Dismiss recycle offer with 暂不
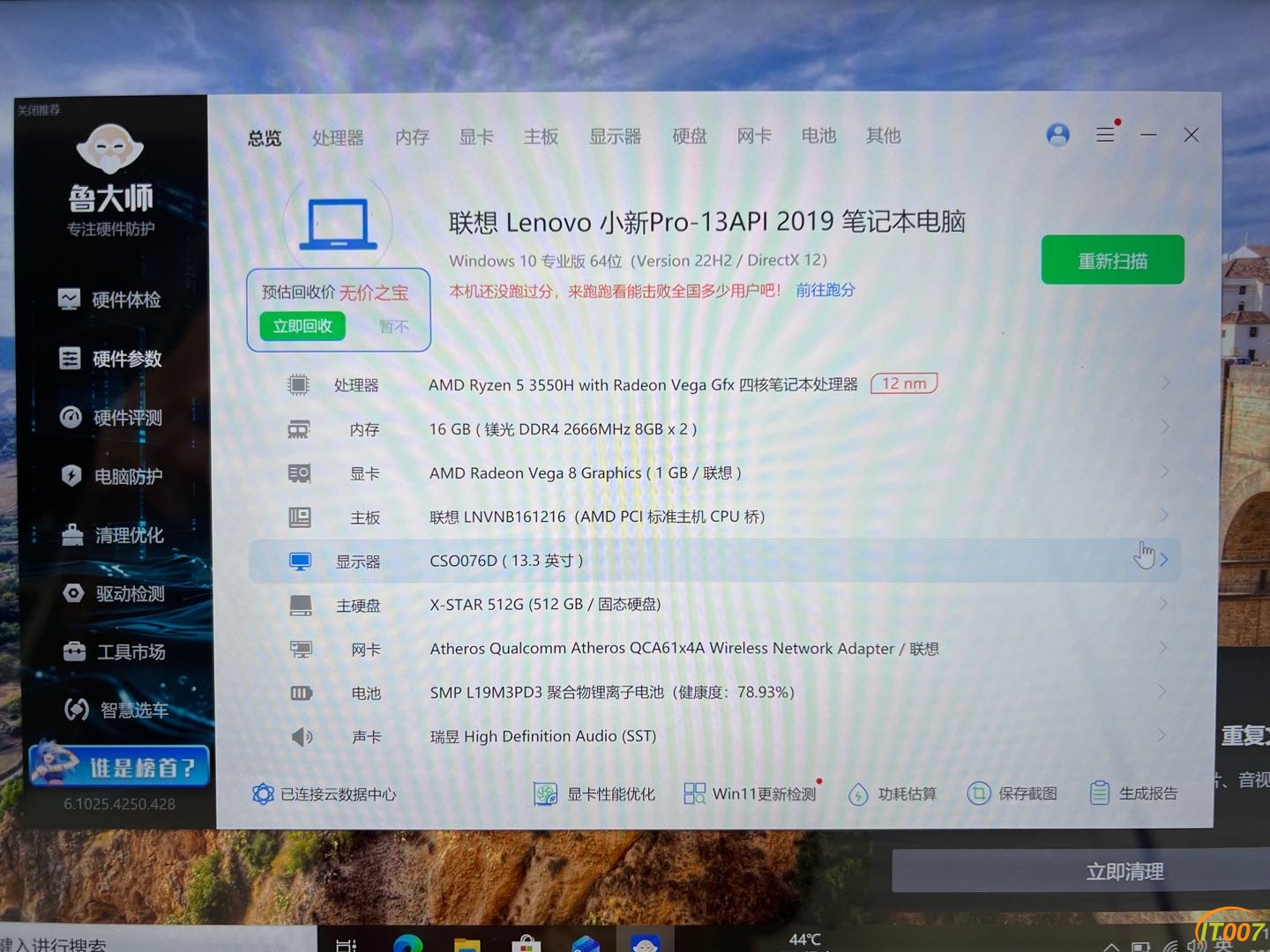The image size is (1270, 952). (393, 327)
